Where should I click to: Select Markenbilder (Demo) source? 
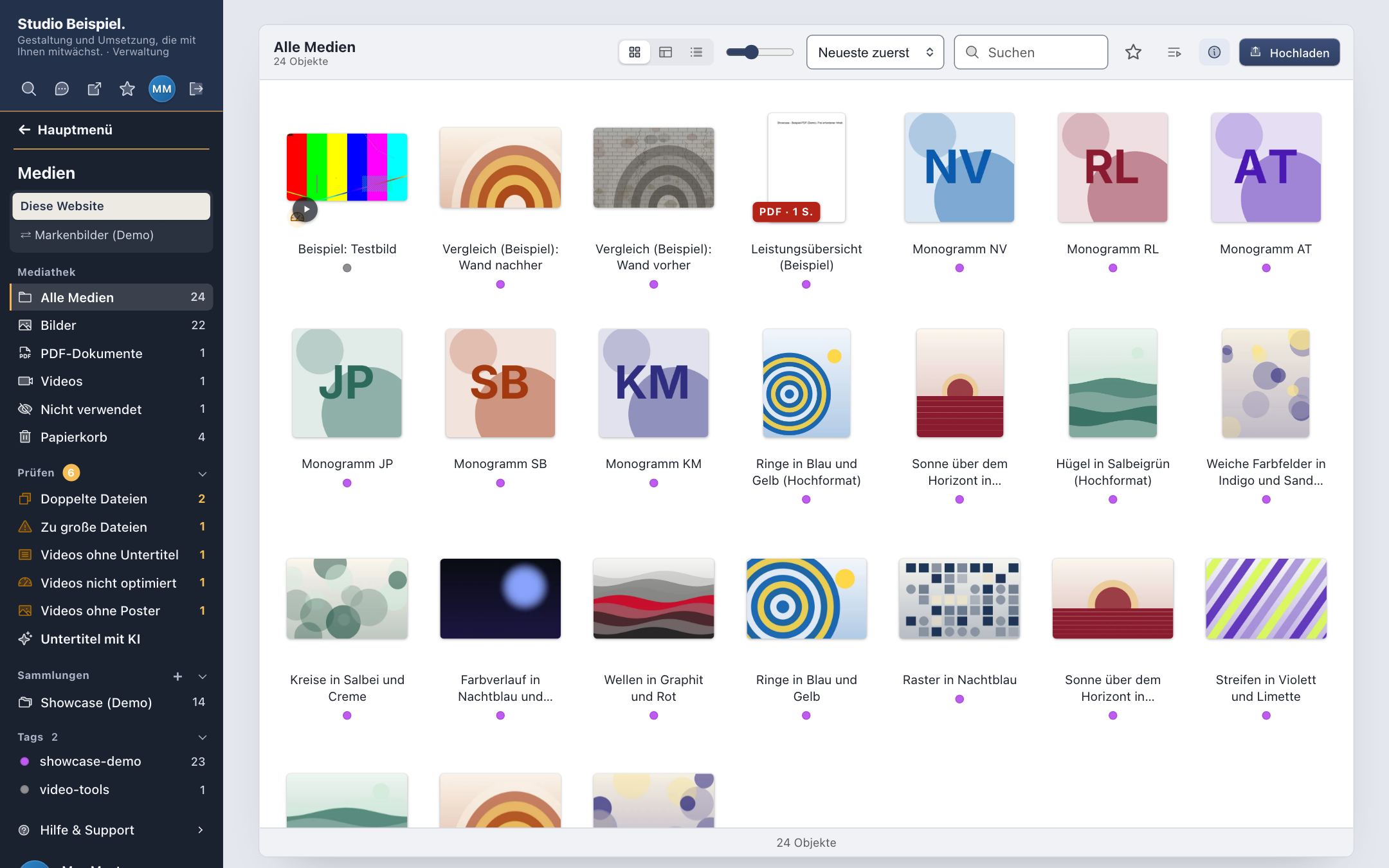pyautogui.click(x=111, y=235)
